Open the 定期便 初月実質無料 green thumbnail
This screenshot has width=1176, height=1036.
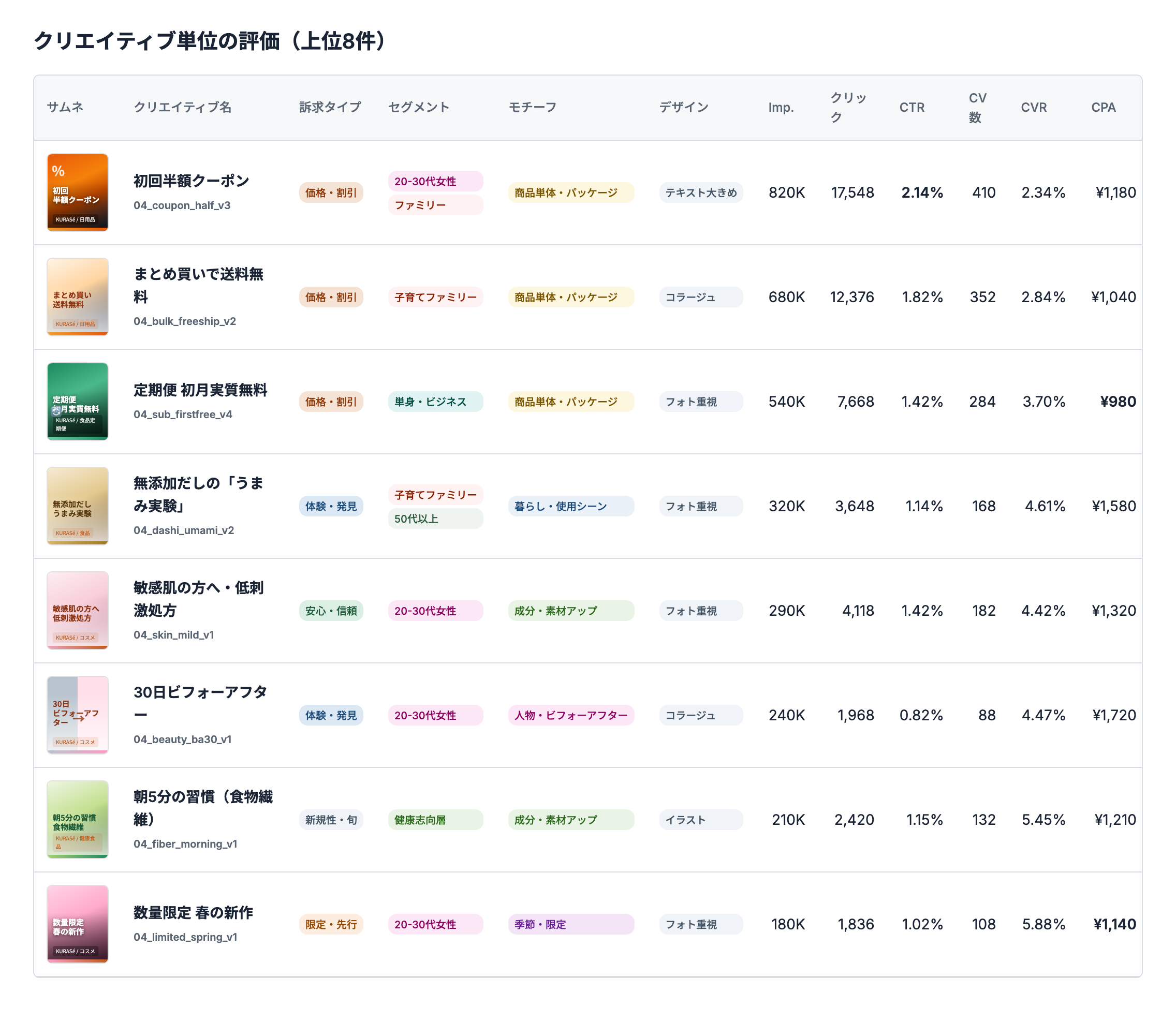point(78,402)
